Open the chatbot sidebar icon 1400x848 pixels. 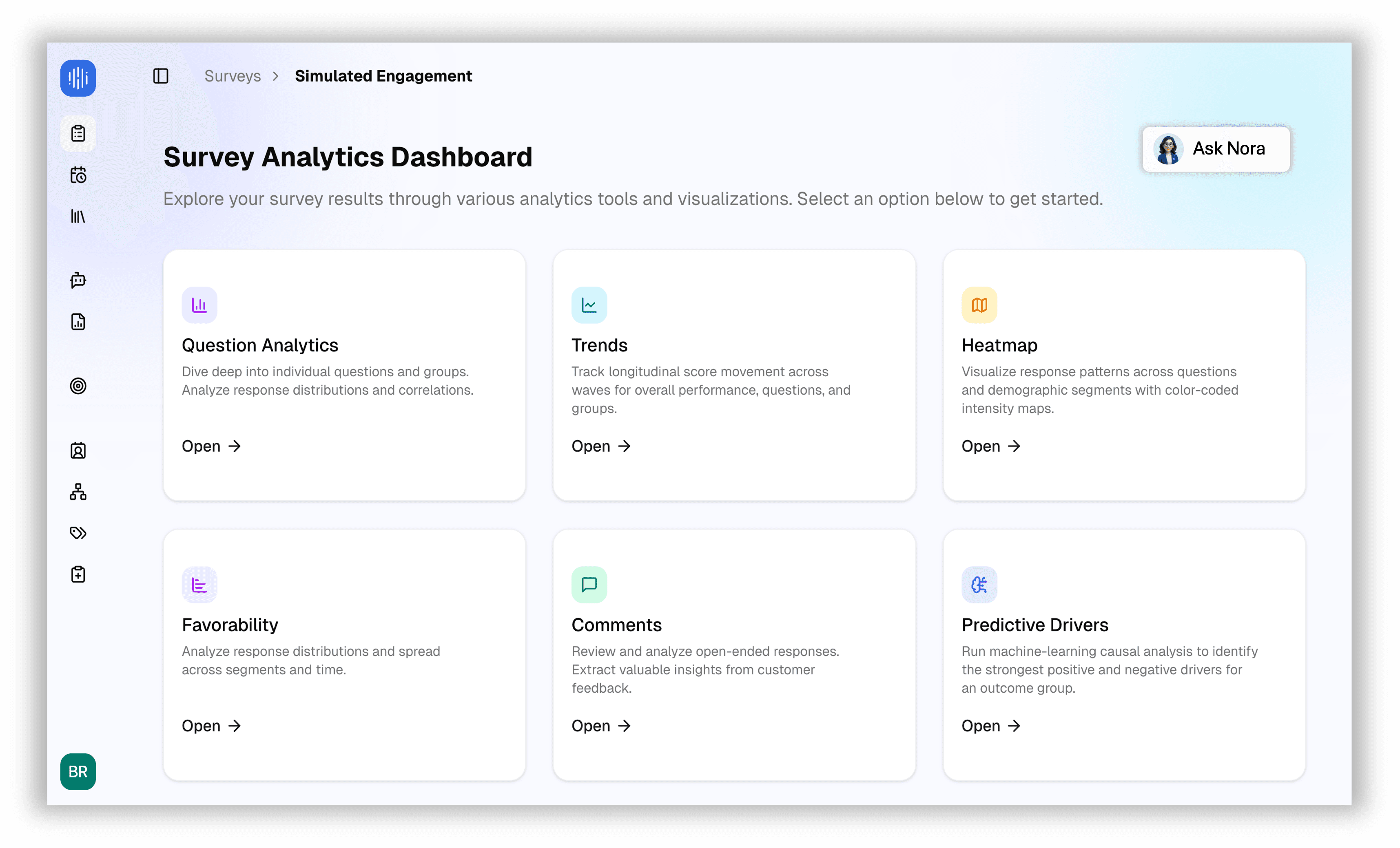tap(78, 280)
